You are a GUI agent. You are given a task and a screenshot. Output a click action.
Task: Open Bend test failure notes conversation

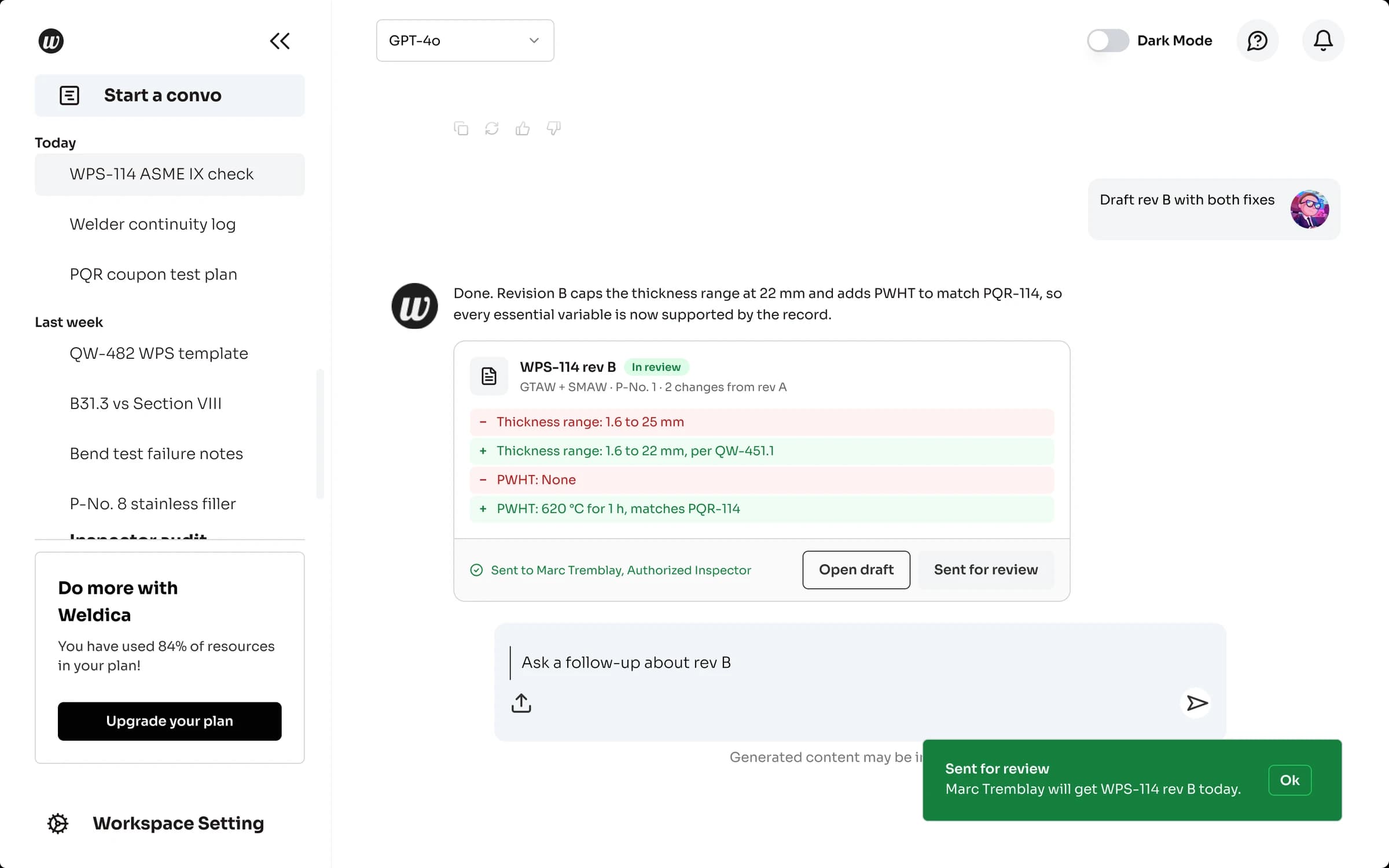click(170, 454)
